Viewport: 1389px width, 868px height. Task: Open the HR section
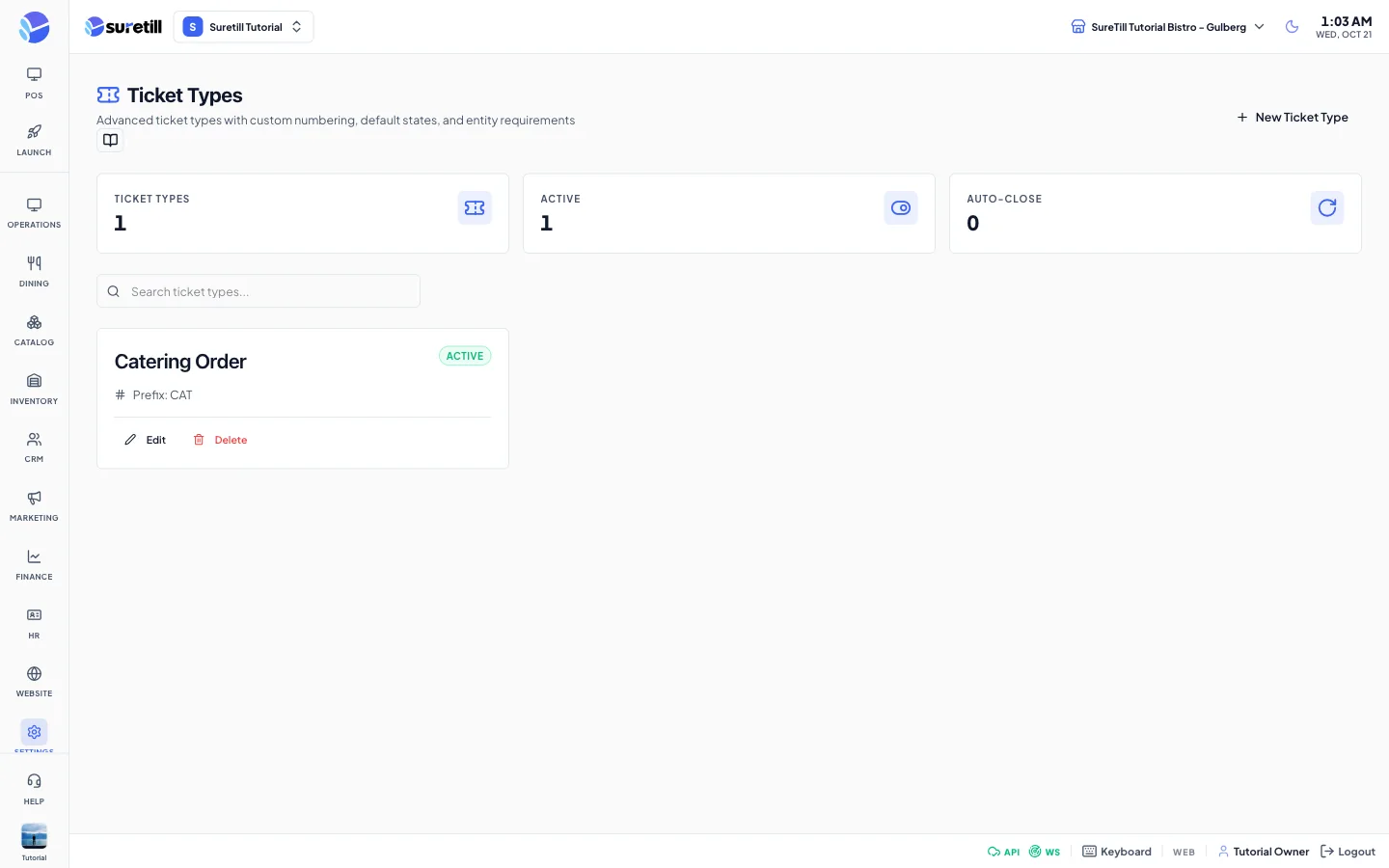pyautogui.click(x=34, y=624)
